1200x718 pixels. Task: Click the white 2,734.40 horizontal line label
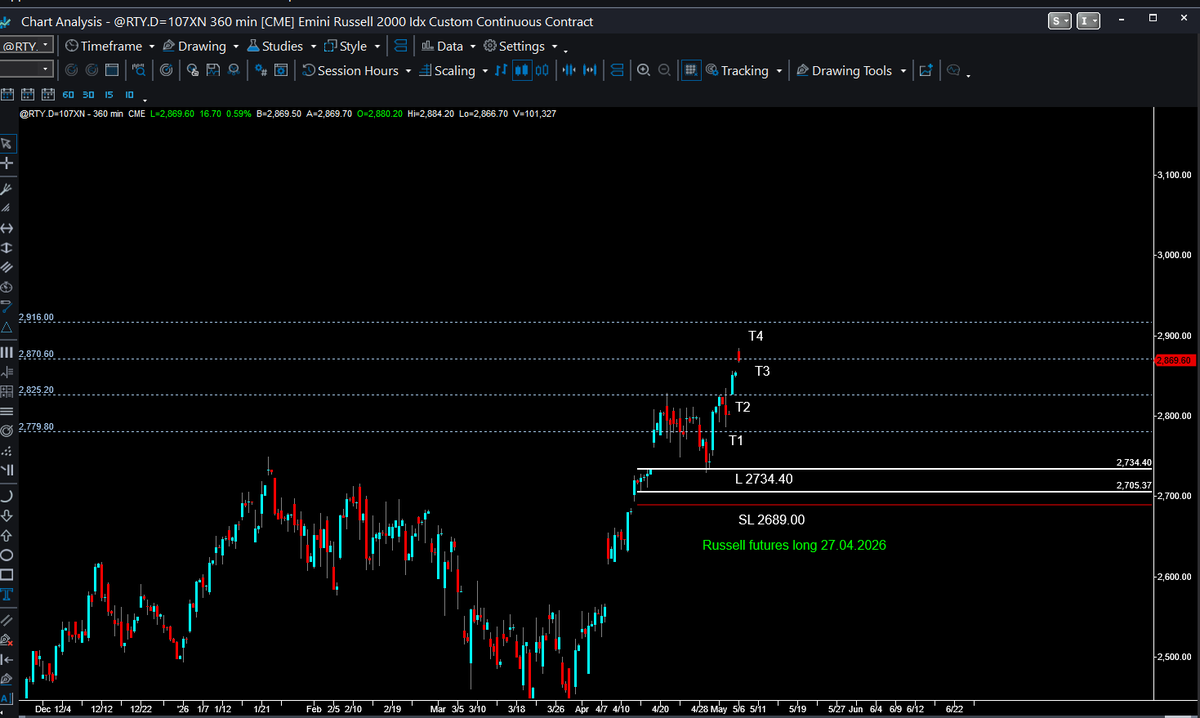pyautogui.click(x=1134, y=463)
